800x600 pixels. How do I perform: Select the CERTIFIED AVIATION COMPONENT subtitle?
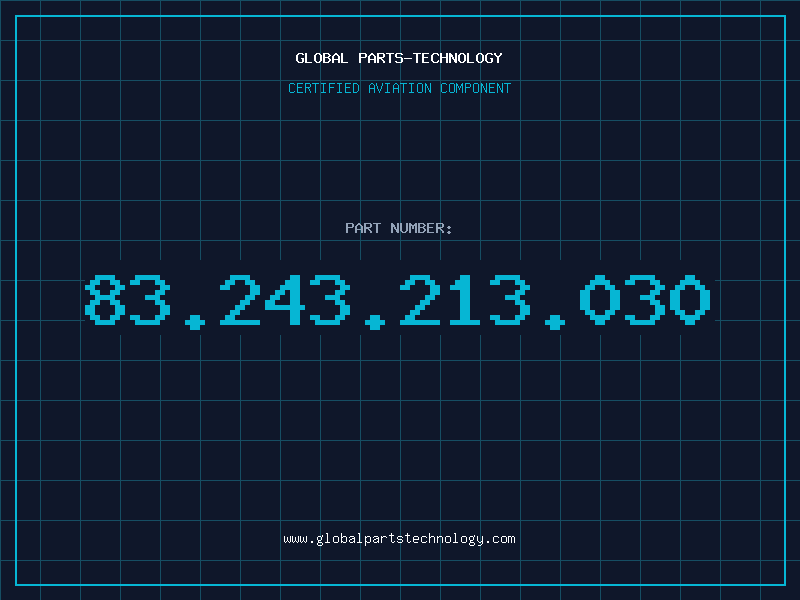coord(399,88)
